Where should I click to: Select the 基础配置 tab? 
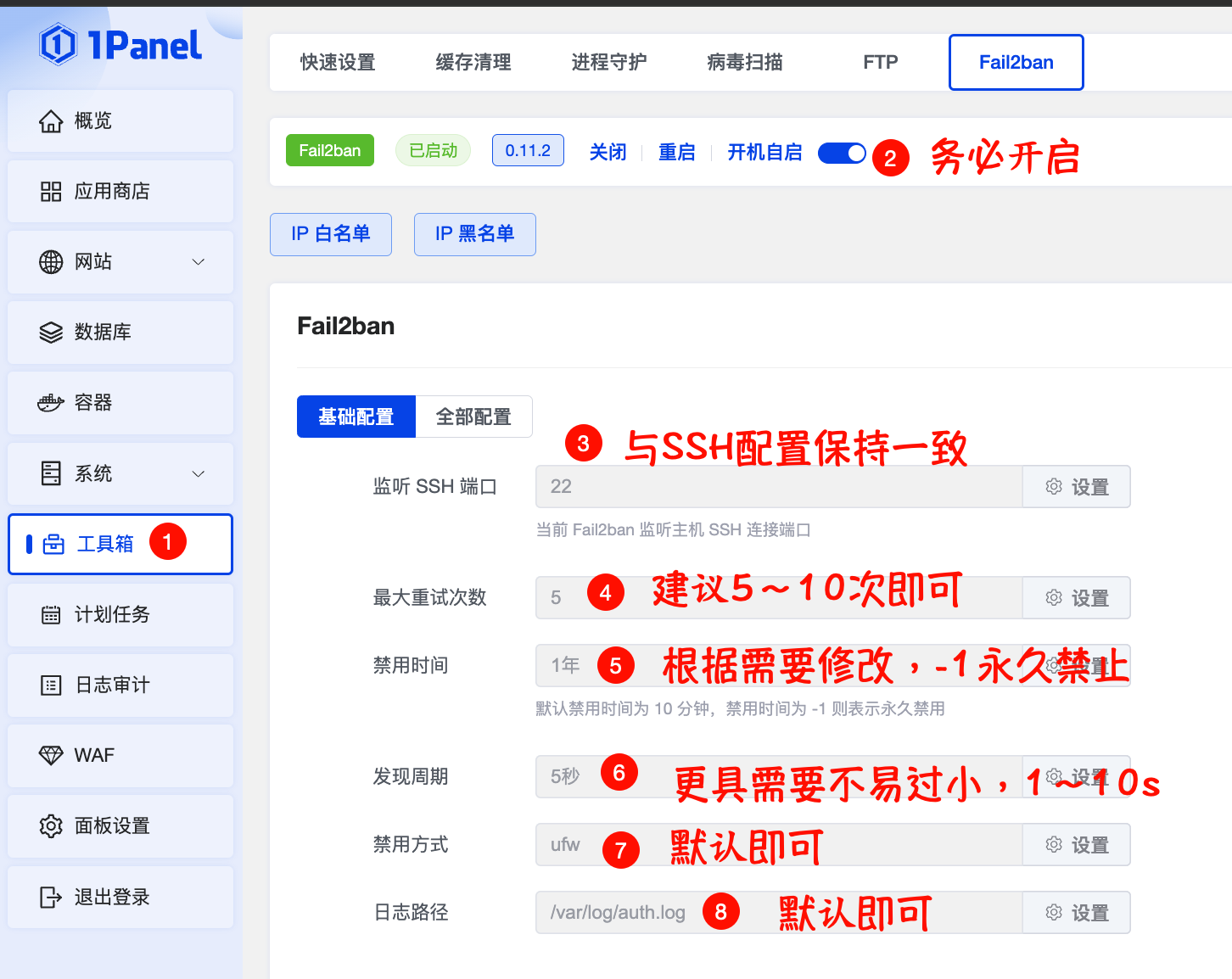(x=356, y=417)
